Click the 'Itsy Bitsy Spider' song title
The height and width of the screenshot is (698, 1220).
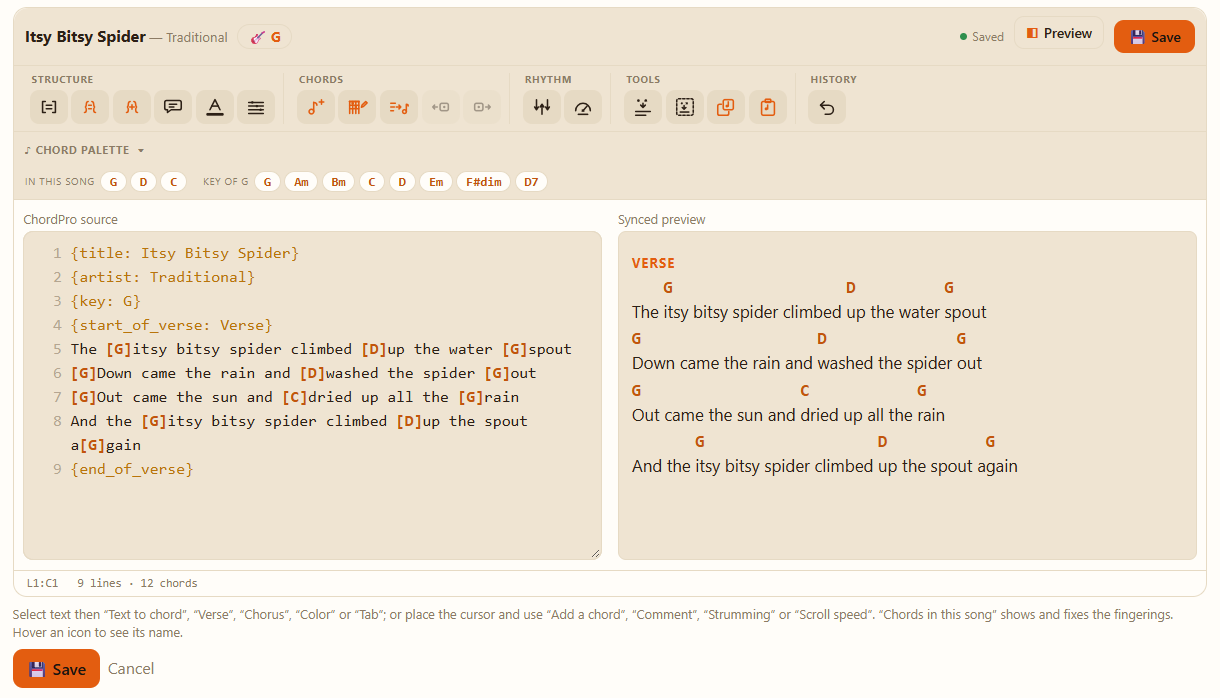click(85, 37)
